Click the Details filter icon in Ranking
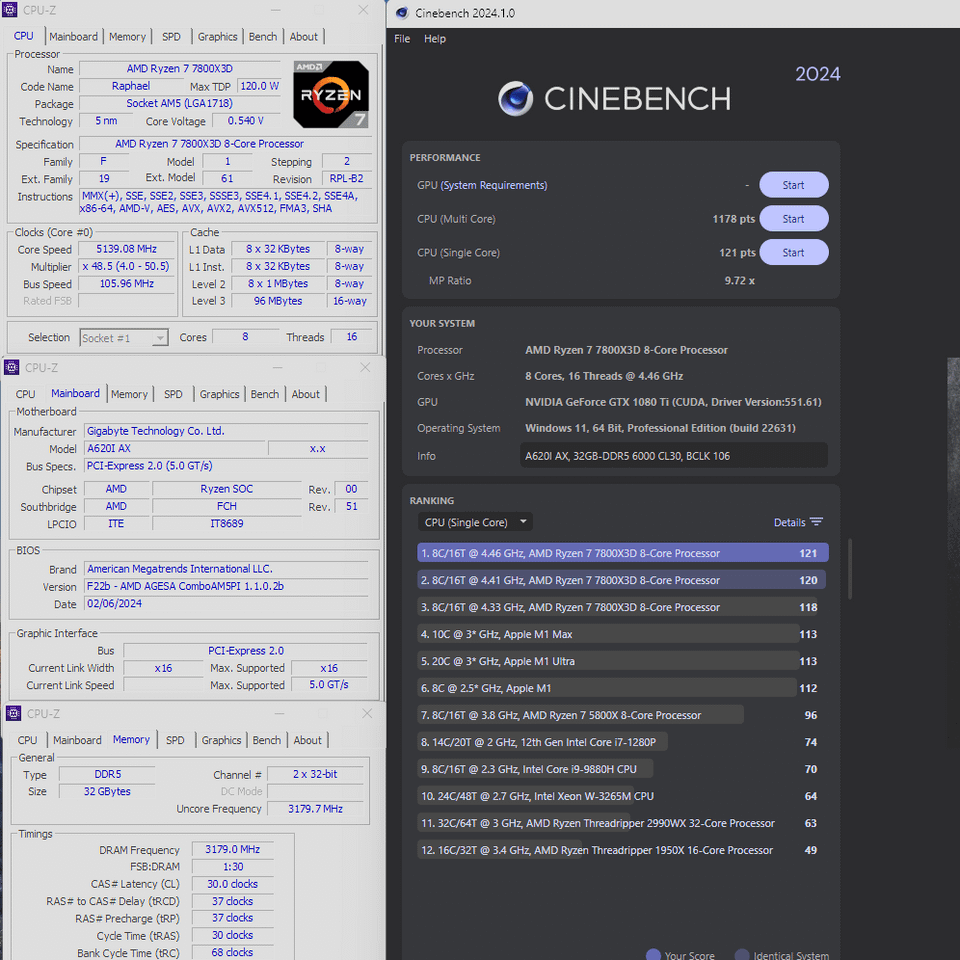 (816, 522)
